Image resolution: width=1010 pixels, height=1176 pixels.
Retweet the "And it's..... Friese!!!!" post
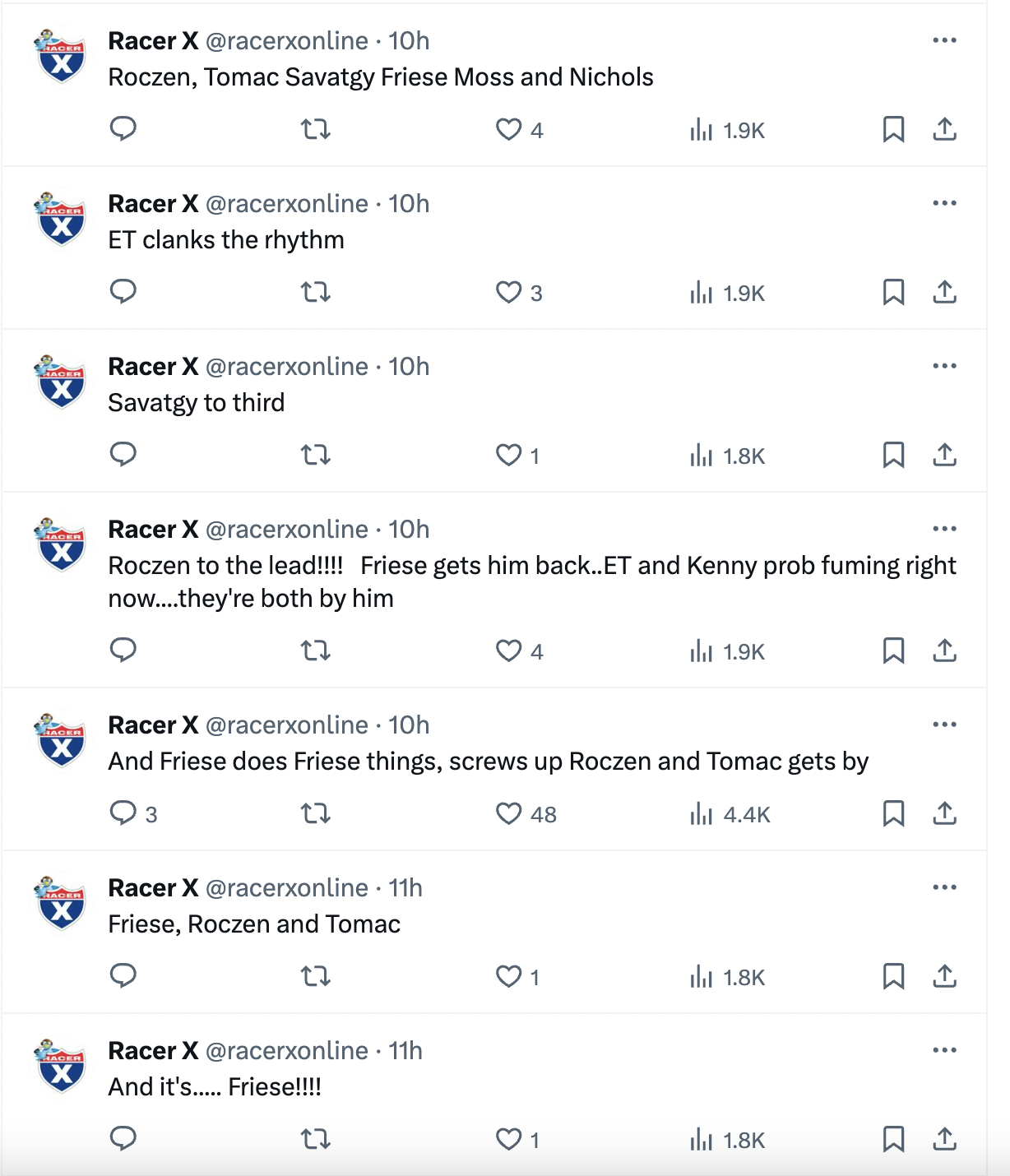point(315,1139)
